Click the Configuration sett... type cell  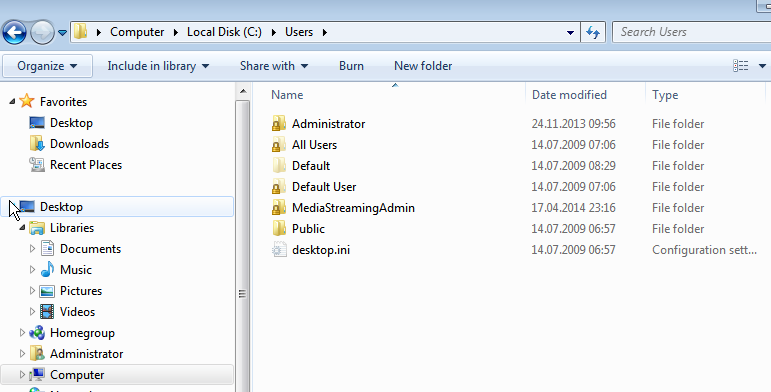tap(704, 250)
